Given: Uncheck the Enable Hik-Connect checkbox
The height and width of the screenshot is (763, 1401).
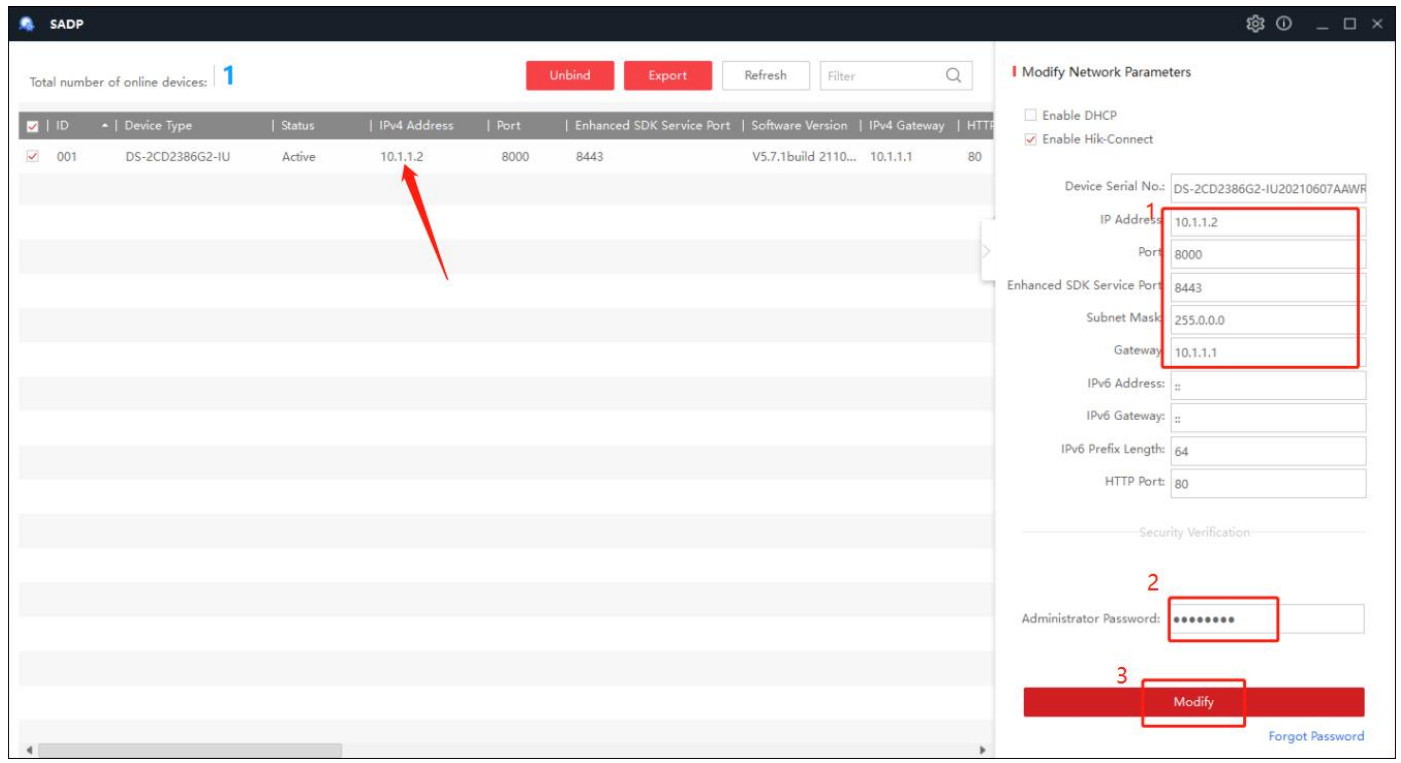Looking at the screenshot, I should pyautogui.click(x=1030, y=139).
